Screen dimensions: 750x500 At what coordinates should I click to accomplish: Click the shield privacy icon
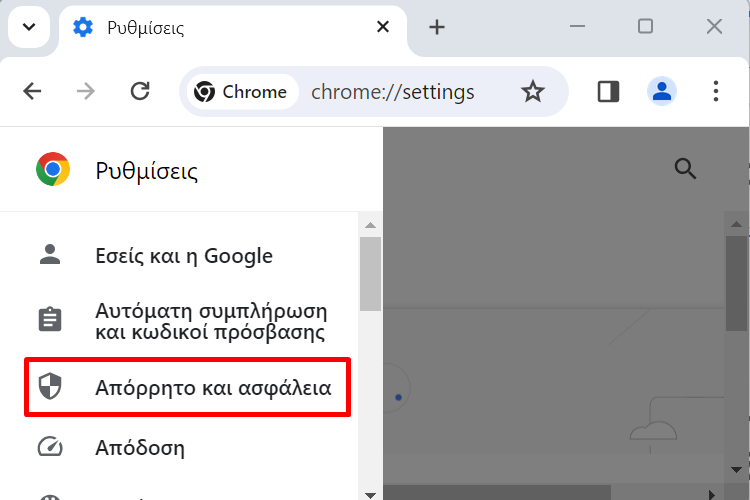[x=50, y=386]
